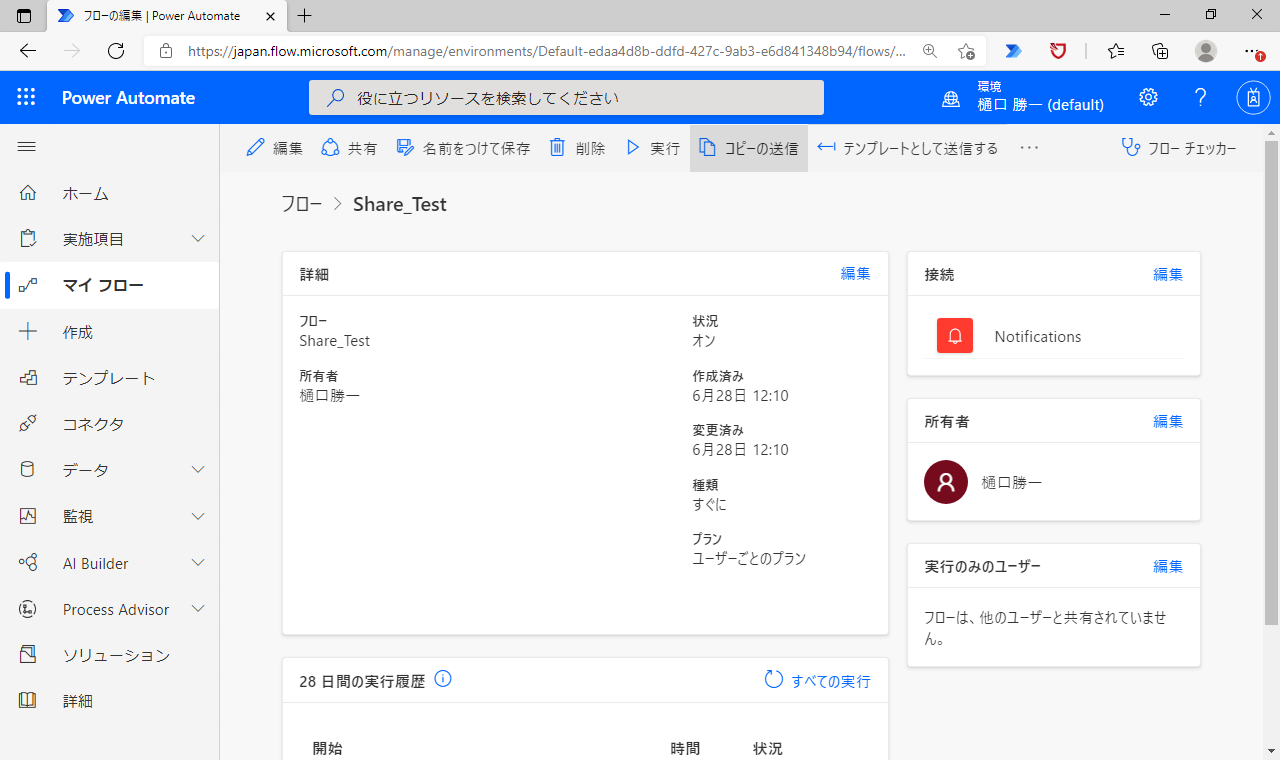The height and width of the screenshot is (760, 1280).
Task: Click 削除 in the command bar
Action: click(577, 148)
